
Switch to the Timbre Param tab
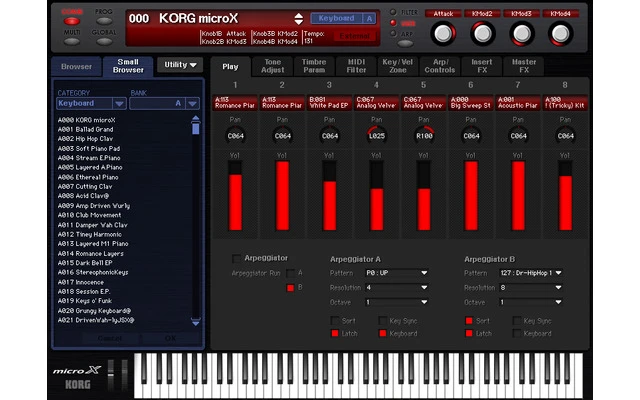pos(314,66)
